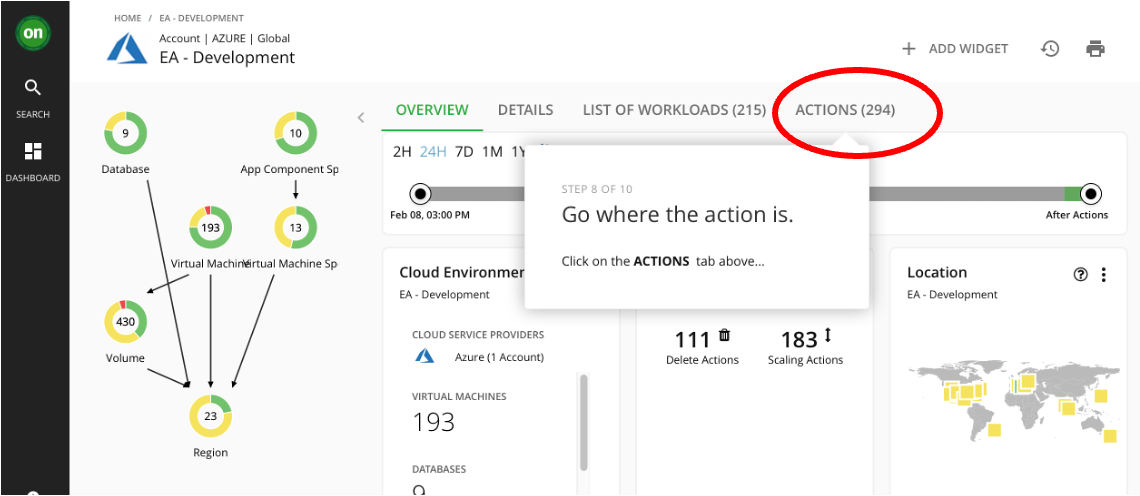The height and width of the screenshot is (496, 1140).
Task: Select the Database donut node showing 9
Action: tap(126, 133)
